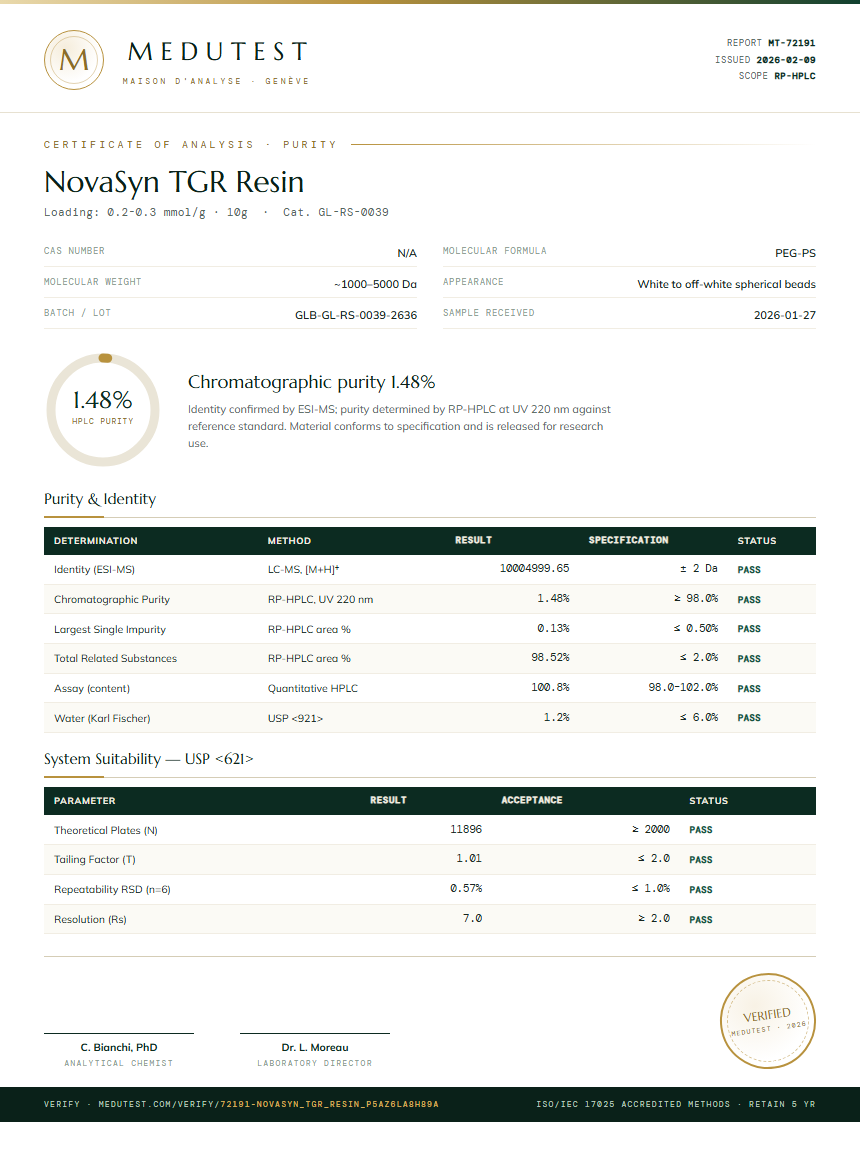Select the batch value GLB-GL-RS-0039-2636

(x=356, y=315)
